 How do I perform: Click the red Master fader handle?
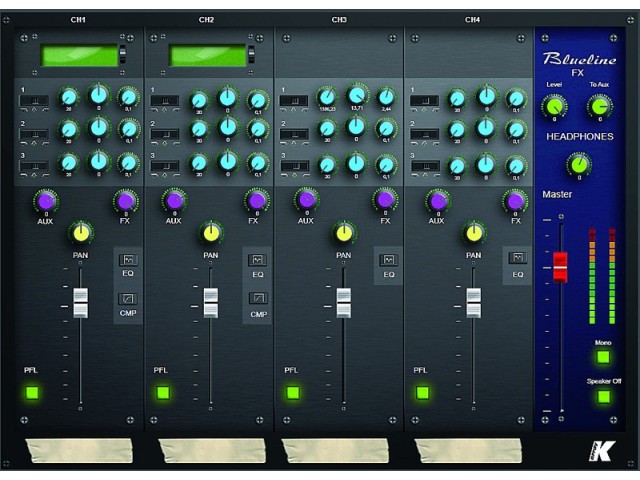click(x=560, y=267)
